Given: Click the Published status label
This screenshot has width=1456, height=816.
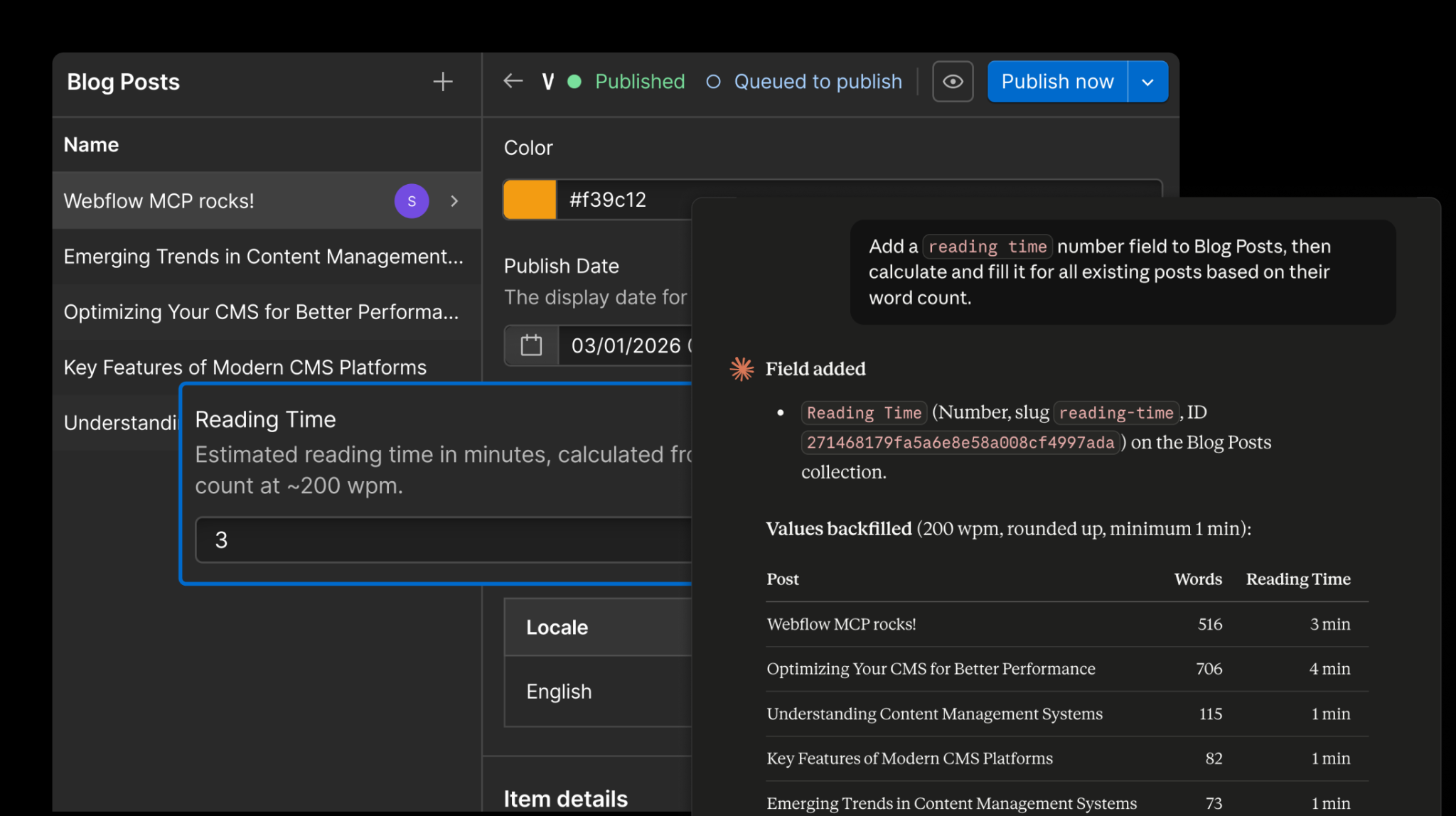Looking at the screenshot, I should tap(640, 82).
